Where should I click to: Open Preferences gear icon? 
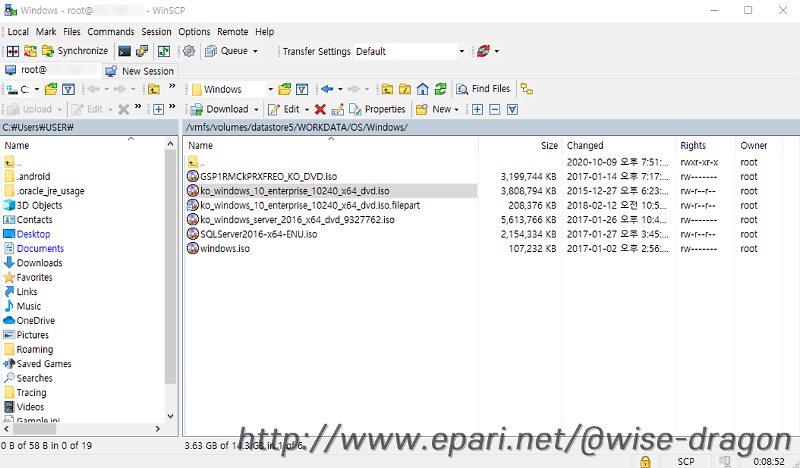tap(189, 51)
